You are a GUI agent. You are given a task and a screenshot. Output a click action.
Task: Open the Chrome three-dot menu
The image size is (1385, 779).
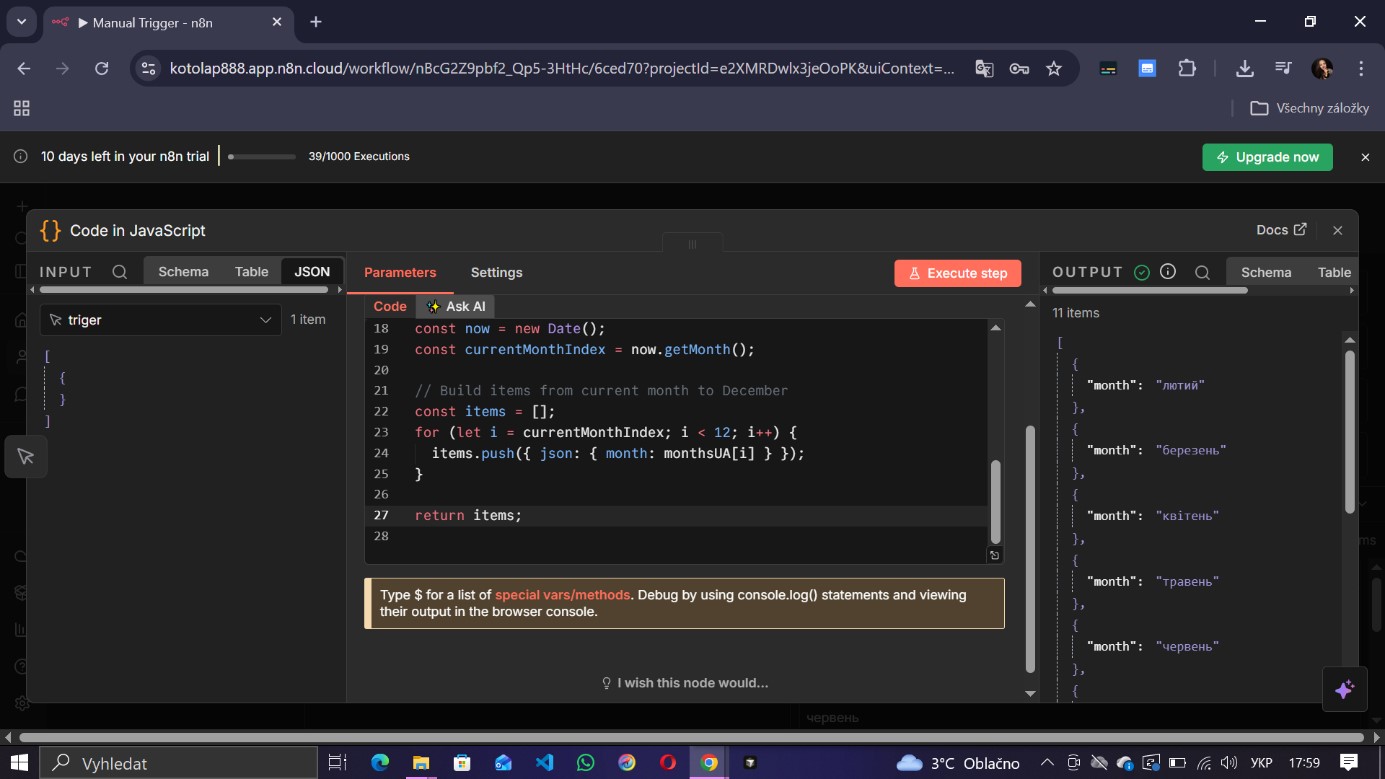pyautogui.click(x=1361, y=68)
